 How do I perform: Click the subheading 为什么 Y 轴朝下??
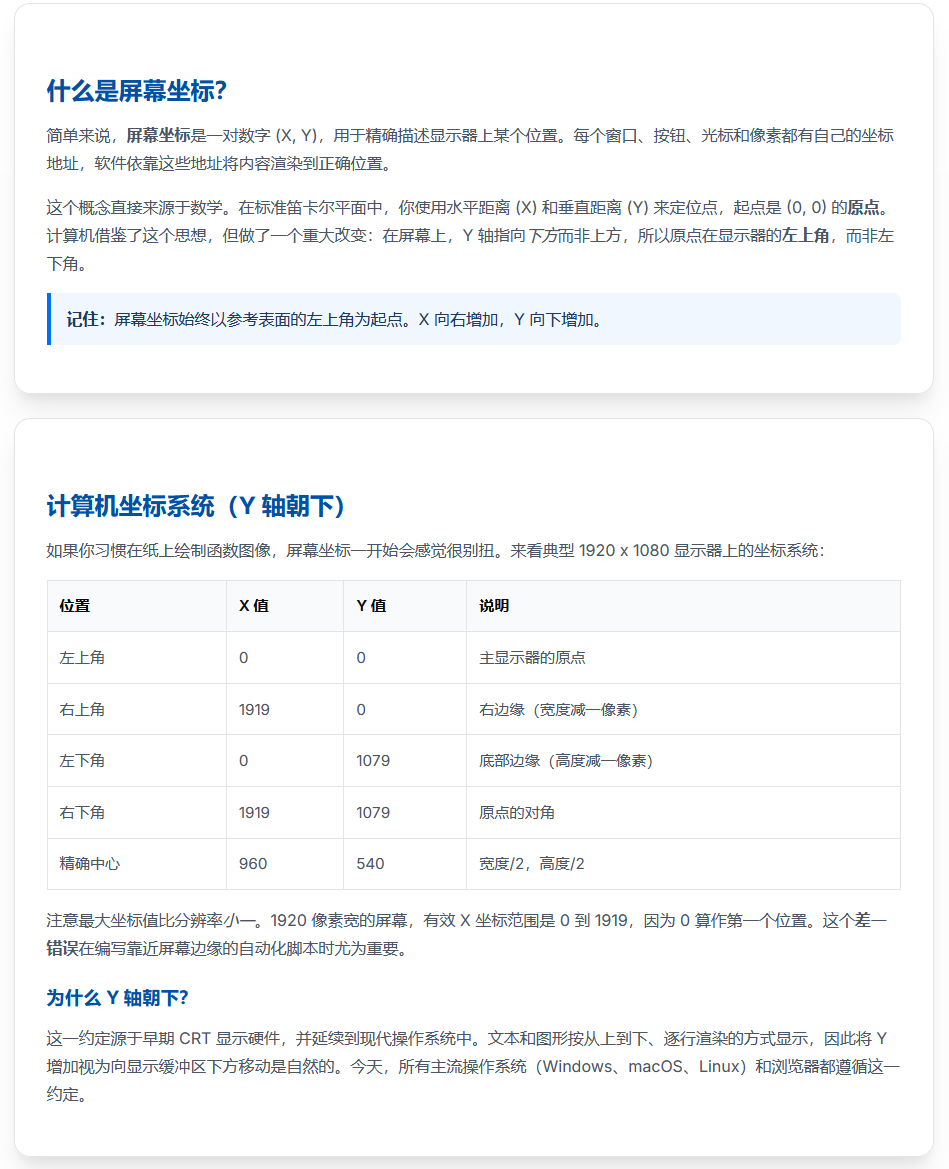117,998
